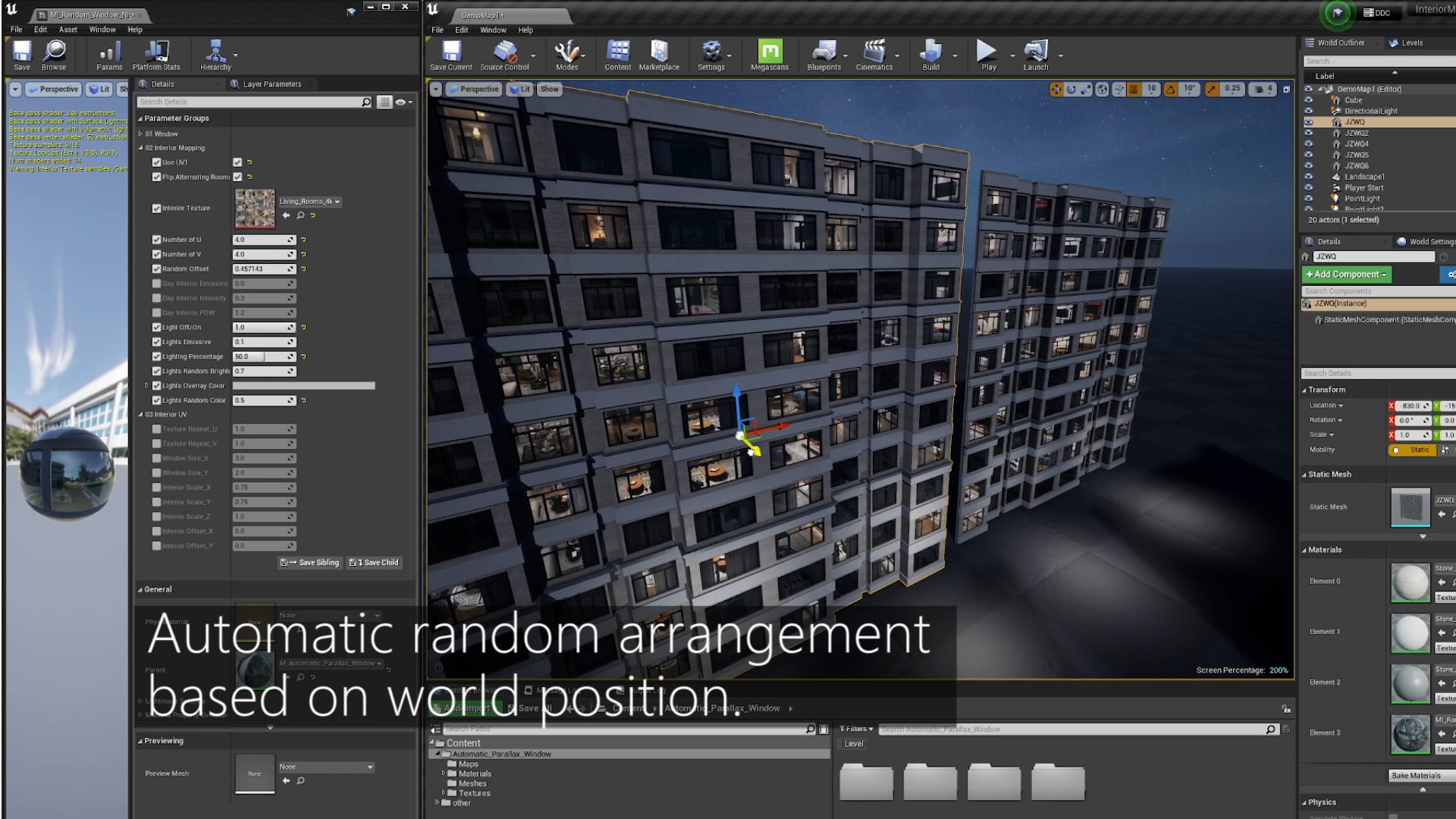Open the Content Browser from the toolbar
Viewport: 1456px width, 819px height.
(617, 53)
